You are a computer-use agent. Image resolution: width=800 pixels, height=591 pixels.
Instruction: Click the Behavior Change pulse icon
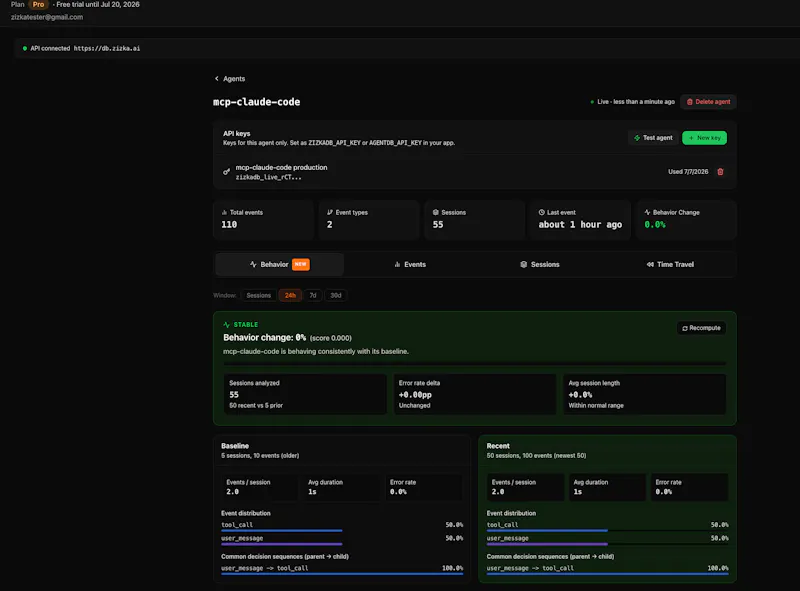coord(647,212)
